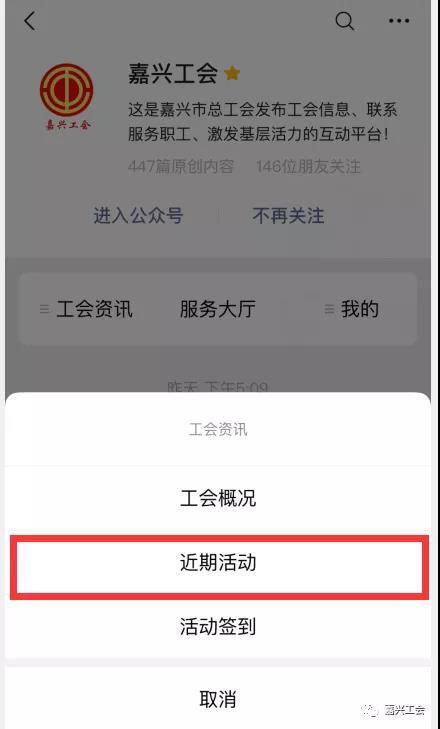Tap the list icon left of 工会资讯
This screenshot has height=729, width=440.
[x=45, y=309]
